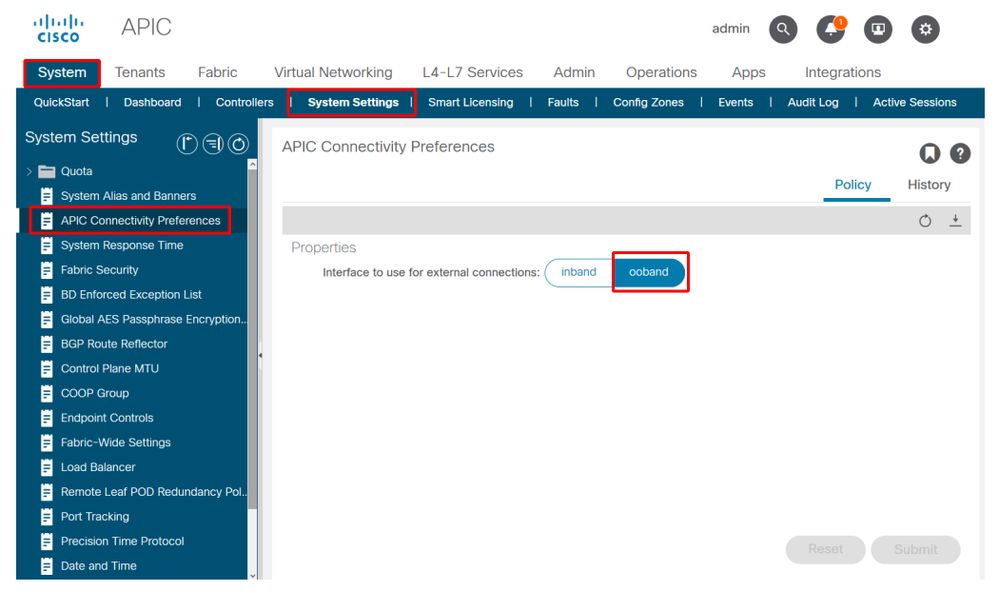Click document icon beside COOP Group
Viewport: 999px width, 591px height.
tap(47, 393)
